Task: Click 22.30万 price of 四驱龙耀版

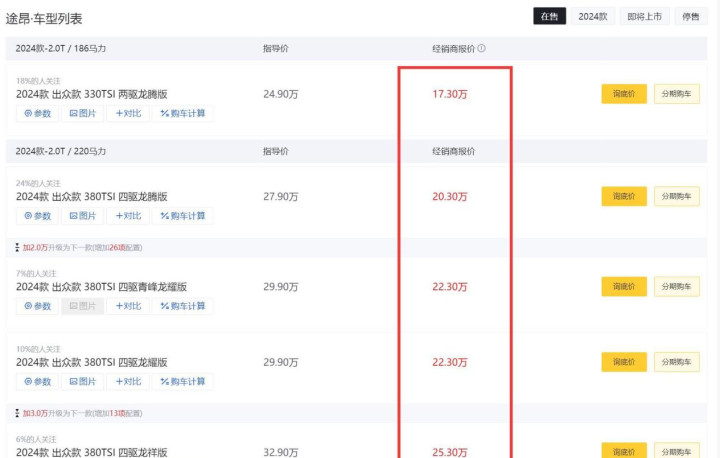Action: tap(450, 362)
